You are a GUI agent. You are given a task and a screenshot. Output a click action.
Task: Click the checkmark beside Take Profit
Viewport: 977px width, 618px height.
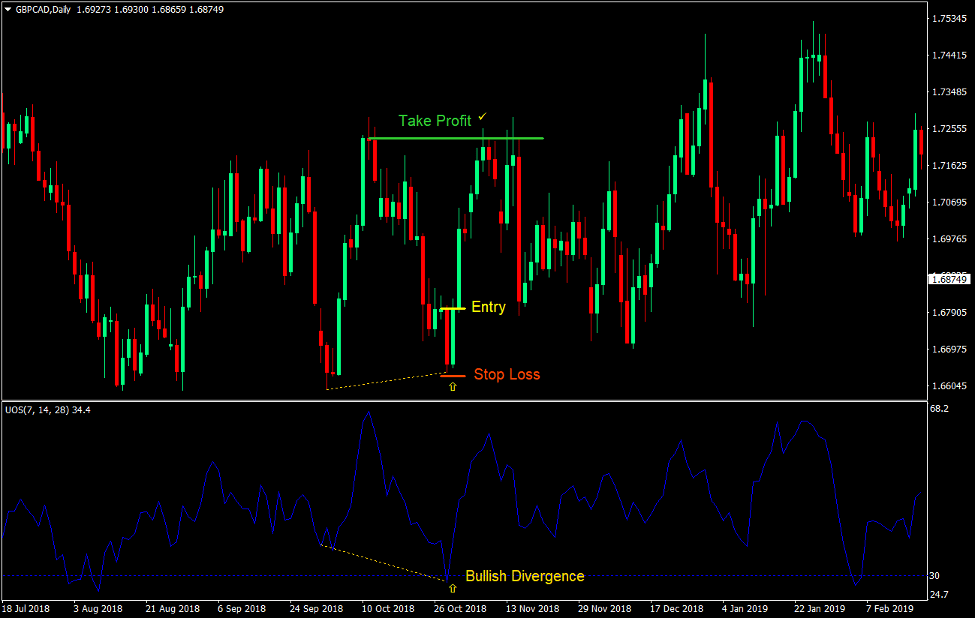click(x=484, y=114)
